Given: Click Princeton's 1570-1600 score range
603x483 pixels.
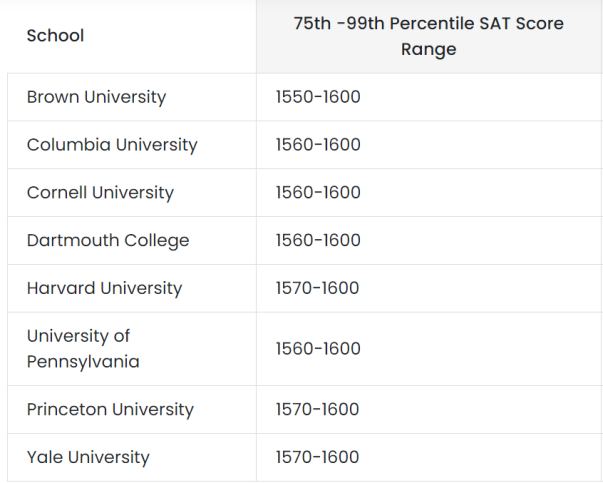Looking at the screenshot, I should click(x=317, y=410).
